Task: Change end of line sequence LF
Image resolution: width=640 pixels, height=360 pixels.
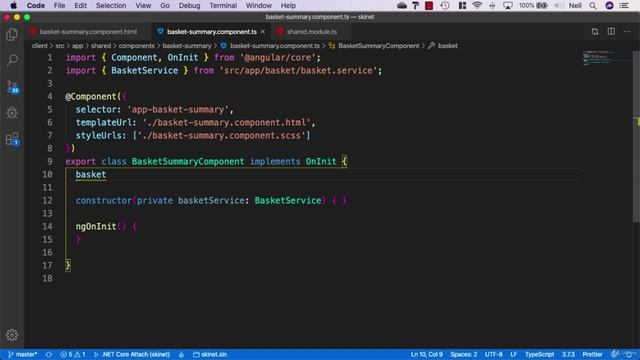Action: pyautogui.click(x=513, y=354)
